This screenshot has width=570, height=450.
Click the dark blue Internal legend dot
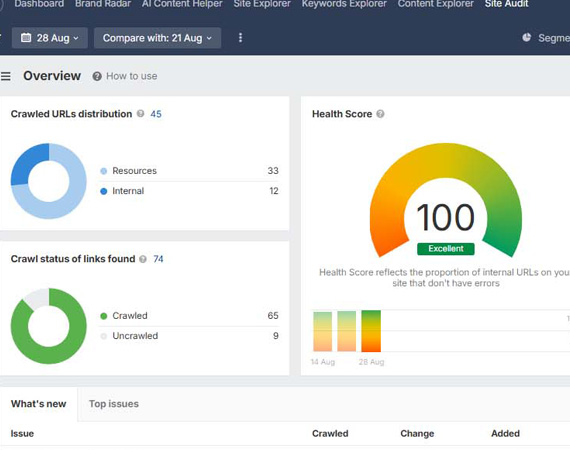(x=104, y=191)
